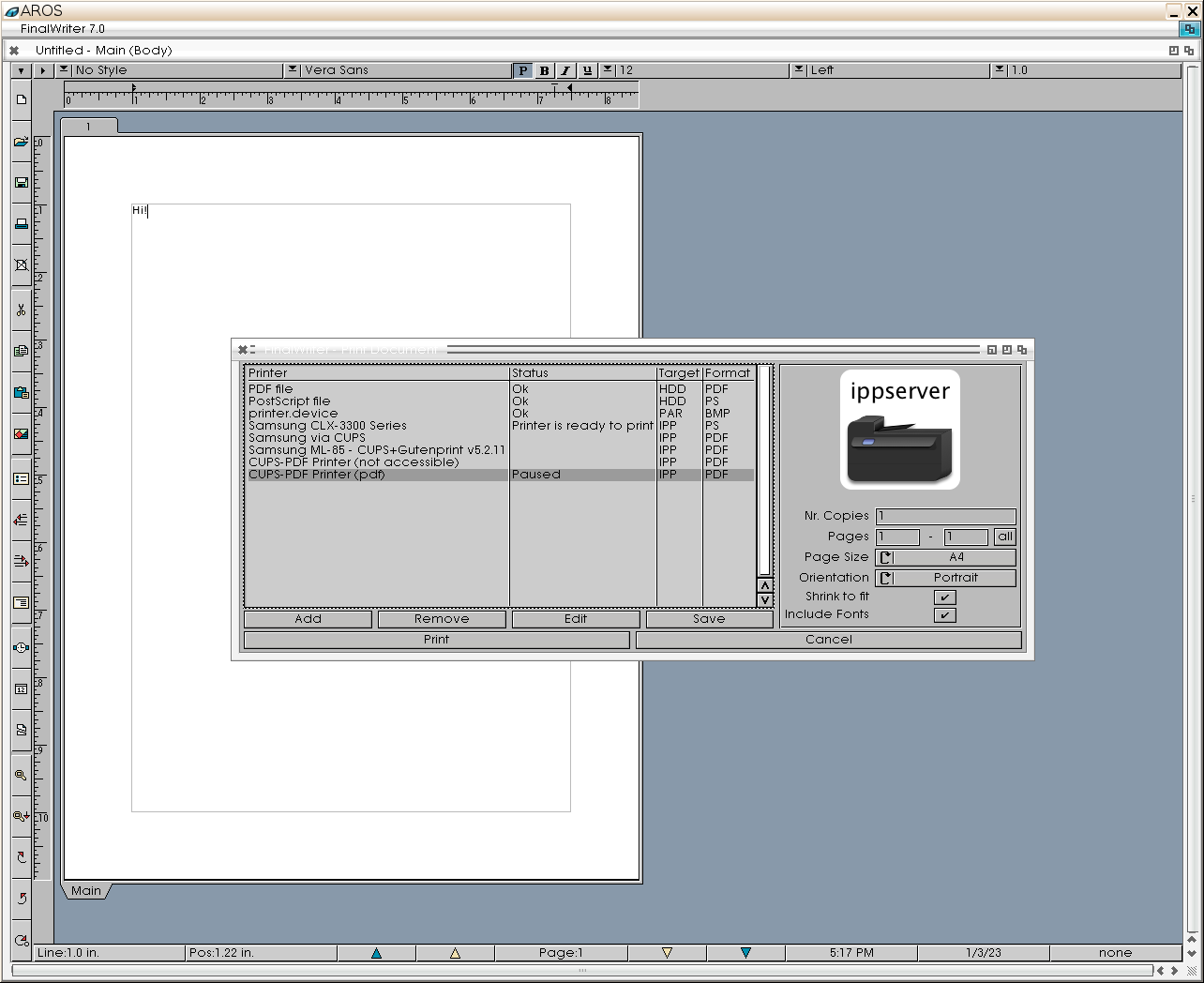Click the Open file folder icon

coord(21,142)
